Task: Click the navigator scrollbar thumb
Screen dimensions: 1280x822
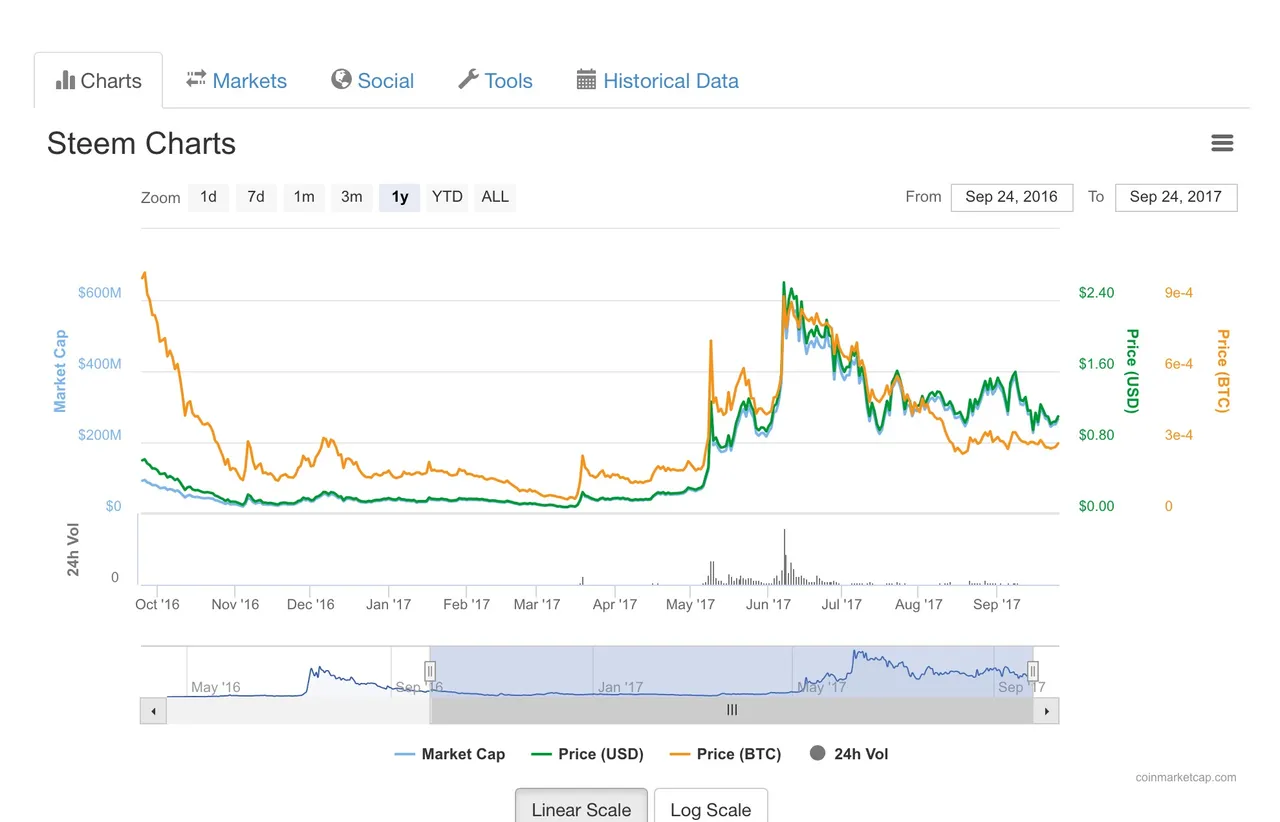Action: point(732,710)
